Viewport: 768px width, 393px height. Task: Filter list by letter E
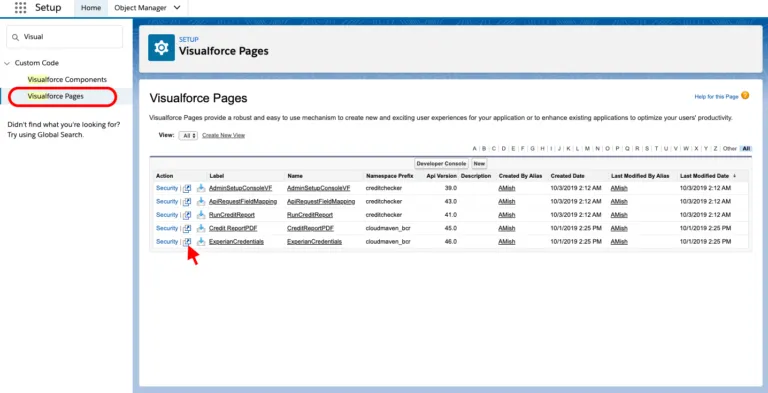click(513, 148)
